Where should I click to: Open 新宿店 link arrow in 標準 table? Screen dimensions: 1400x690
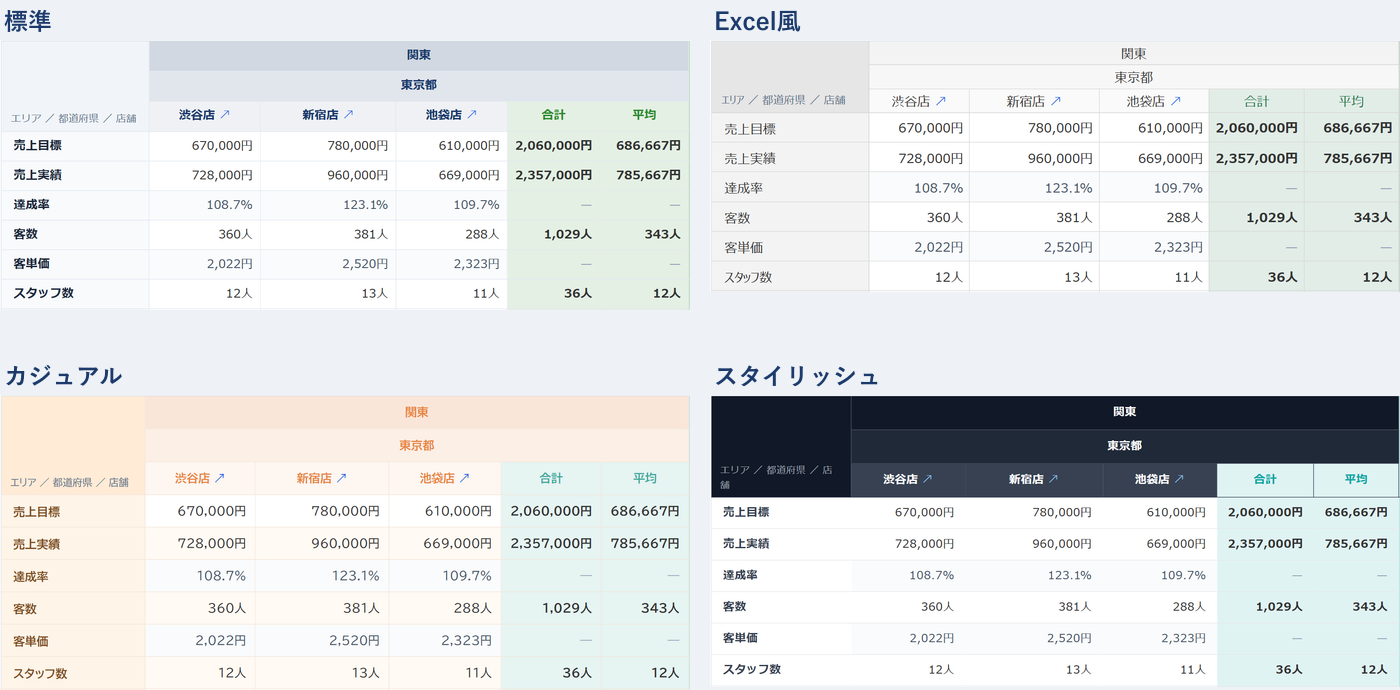coord(349,115)
